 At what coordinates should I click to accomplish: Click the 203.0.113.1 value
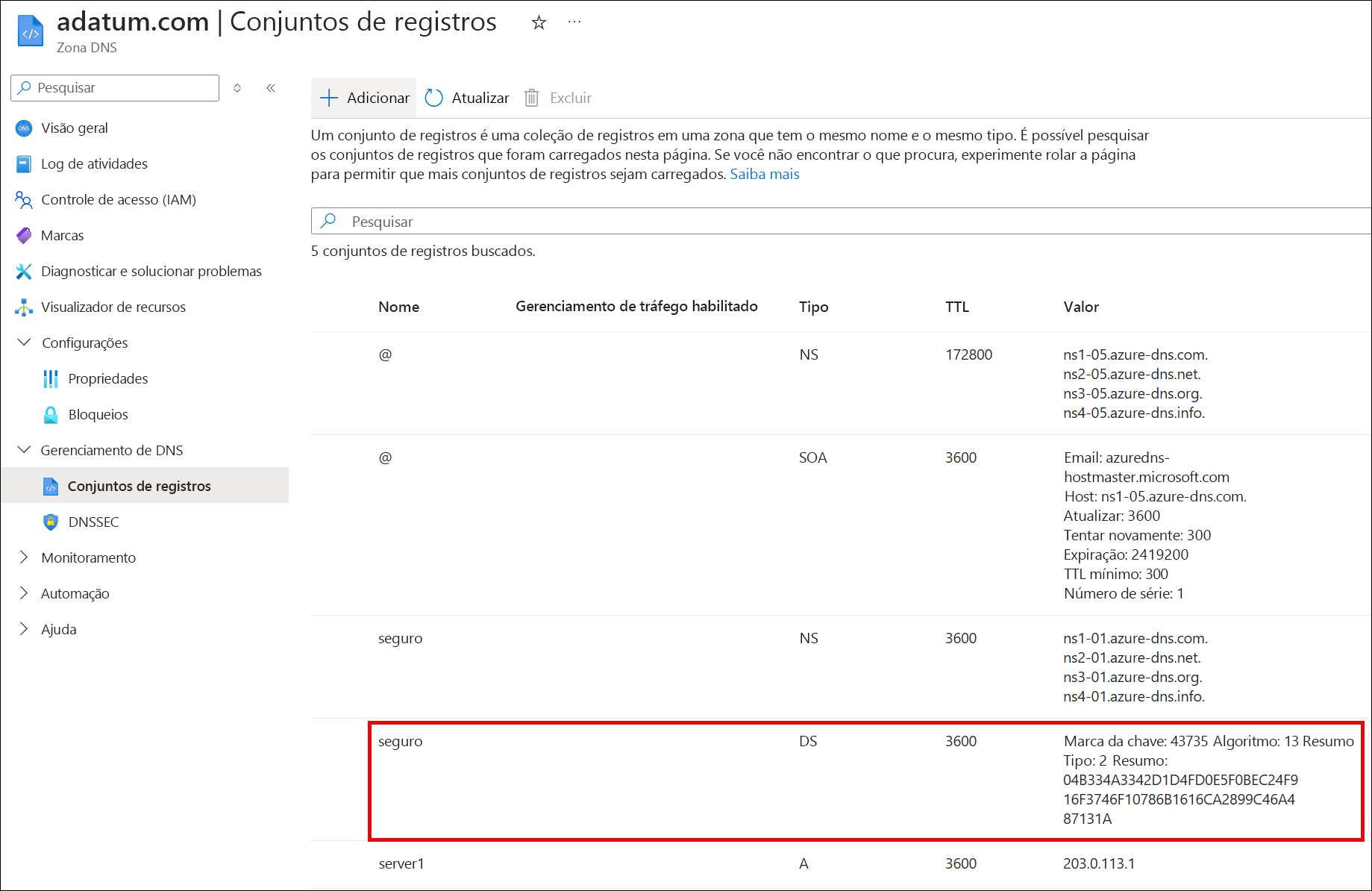[1099, 864]
